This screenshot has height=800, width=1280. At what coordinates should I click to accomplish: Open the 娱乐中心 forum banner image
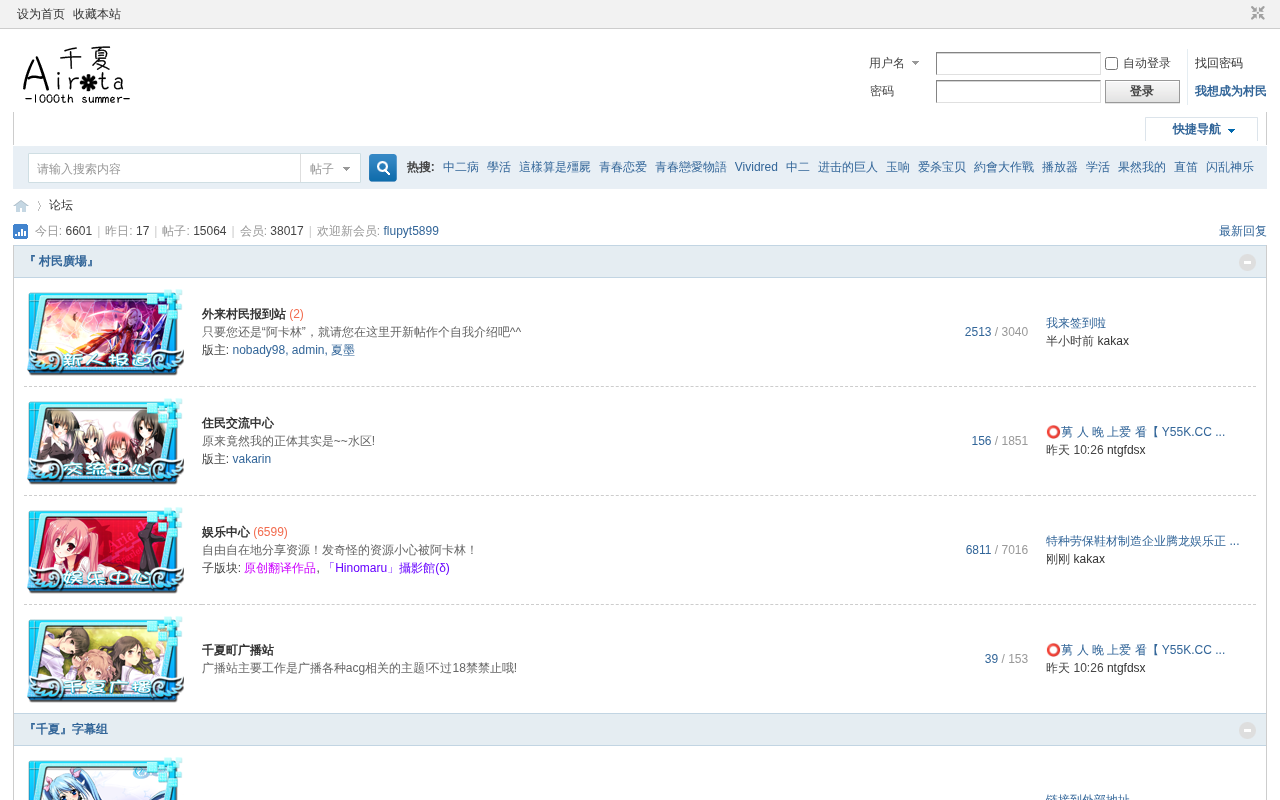(x=105, y=551)
